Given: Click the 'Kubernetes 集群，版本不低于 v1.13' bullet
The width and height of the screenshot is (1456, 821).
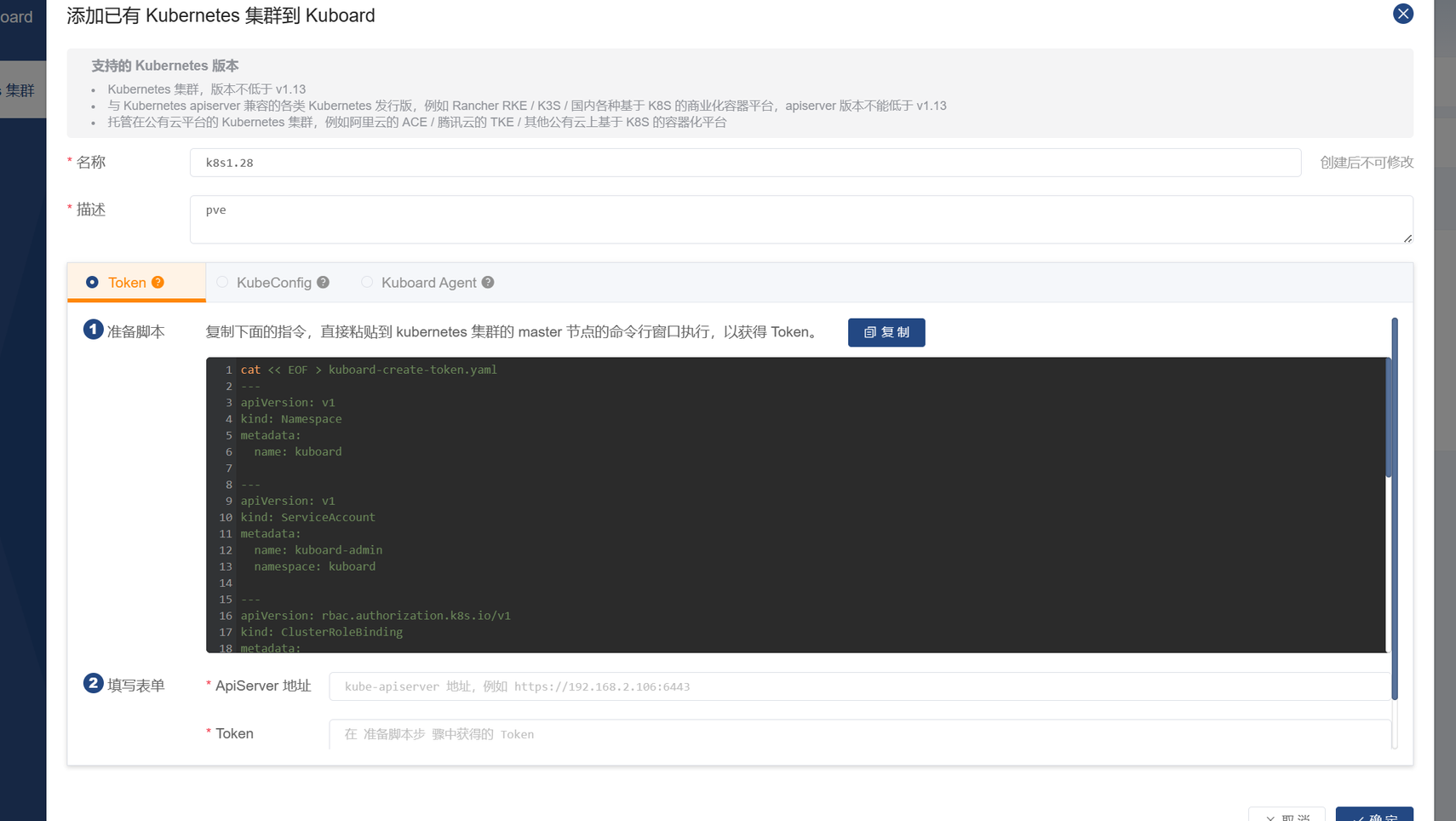Looking at the screenshot, I should click(x=207, y=89).
